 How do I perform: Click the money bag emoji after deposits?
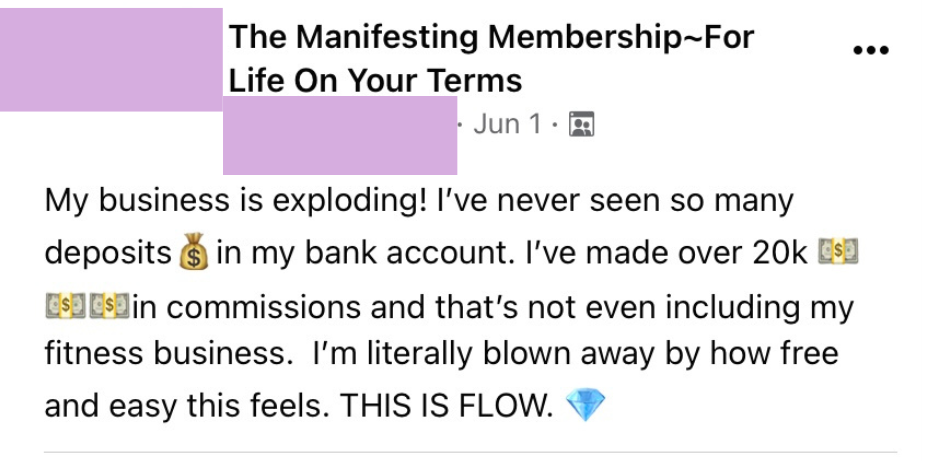tap(194, 254)
